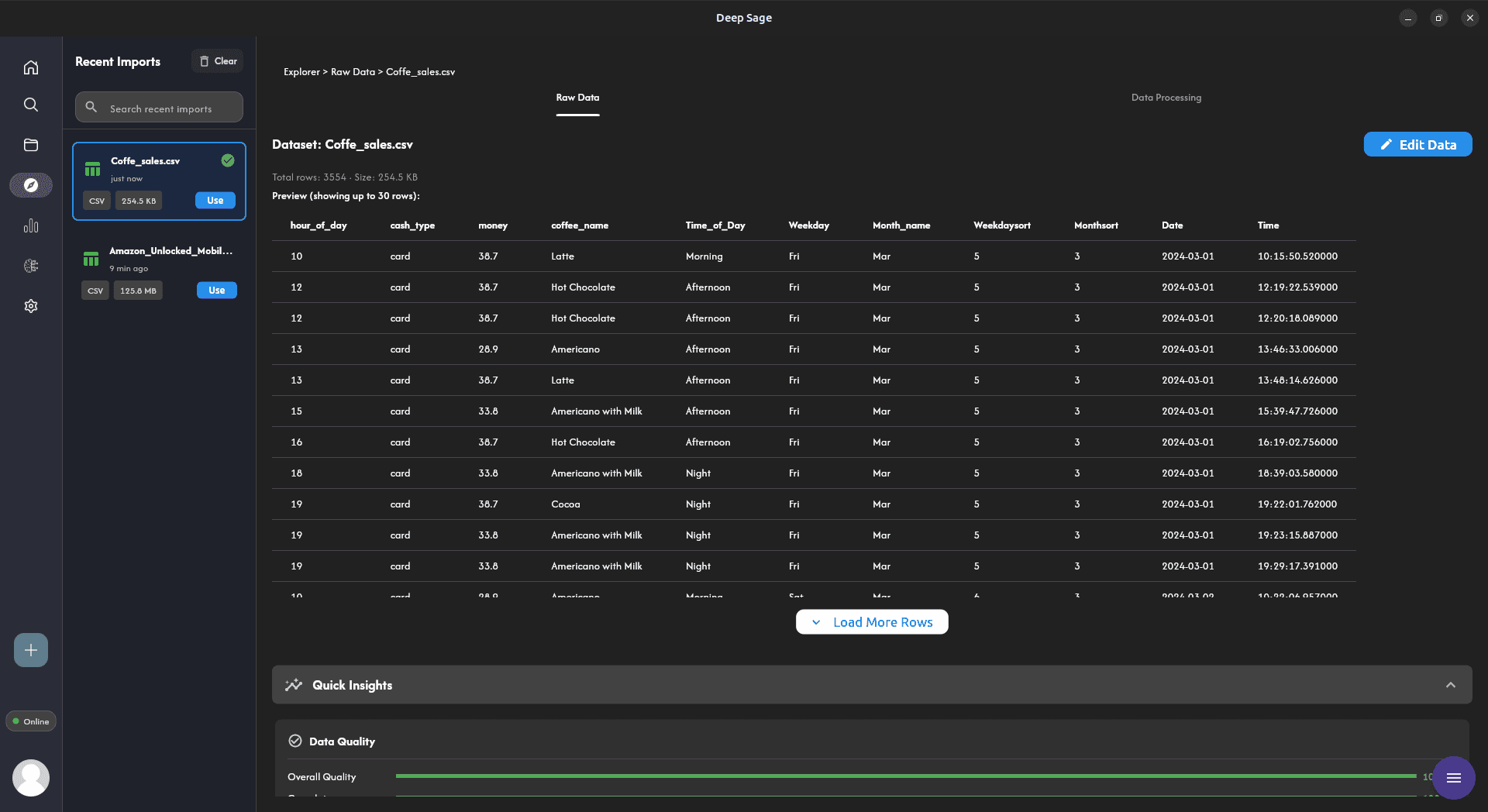Click the user profile avatar
1488x812 pixels.
(x=31, y=777)
